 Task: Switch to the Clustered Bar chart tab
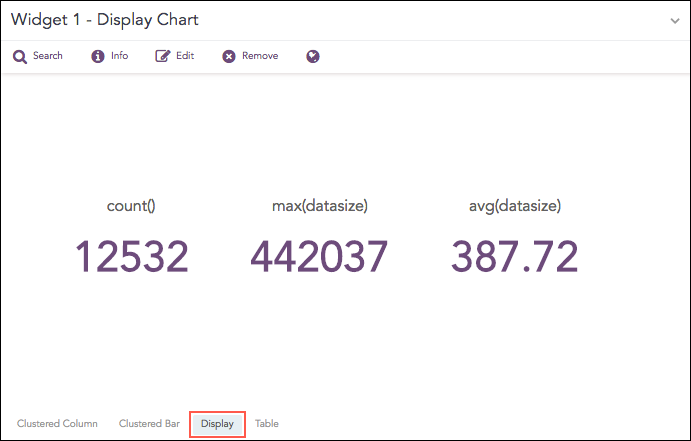coord(149,424)
